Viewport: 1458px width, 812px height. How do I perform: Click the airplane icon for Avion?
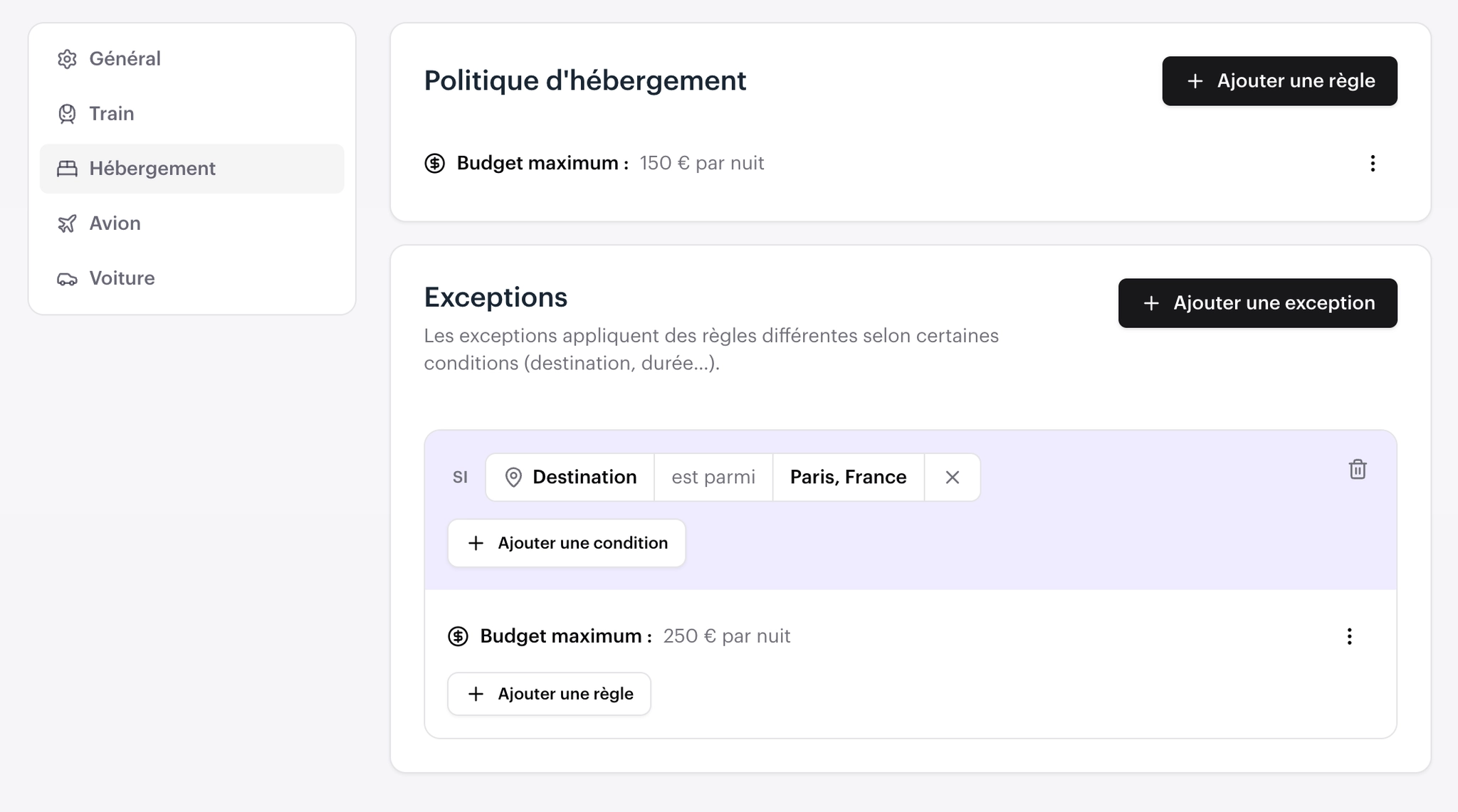(67, 223)
